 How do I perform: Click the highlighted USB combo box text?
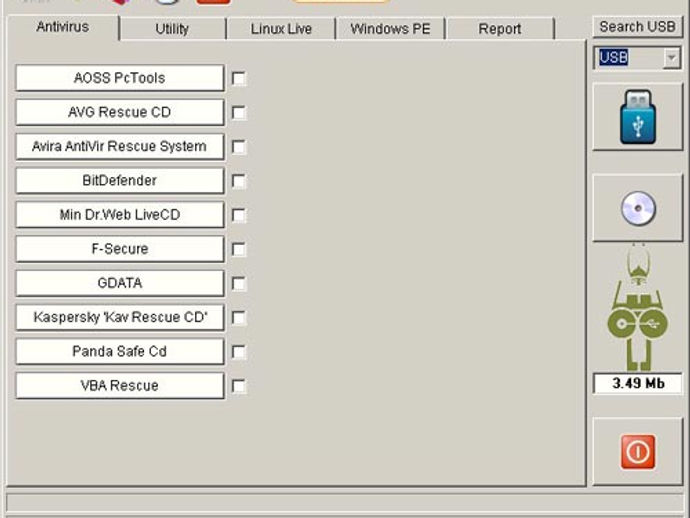point(613,58)
